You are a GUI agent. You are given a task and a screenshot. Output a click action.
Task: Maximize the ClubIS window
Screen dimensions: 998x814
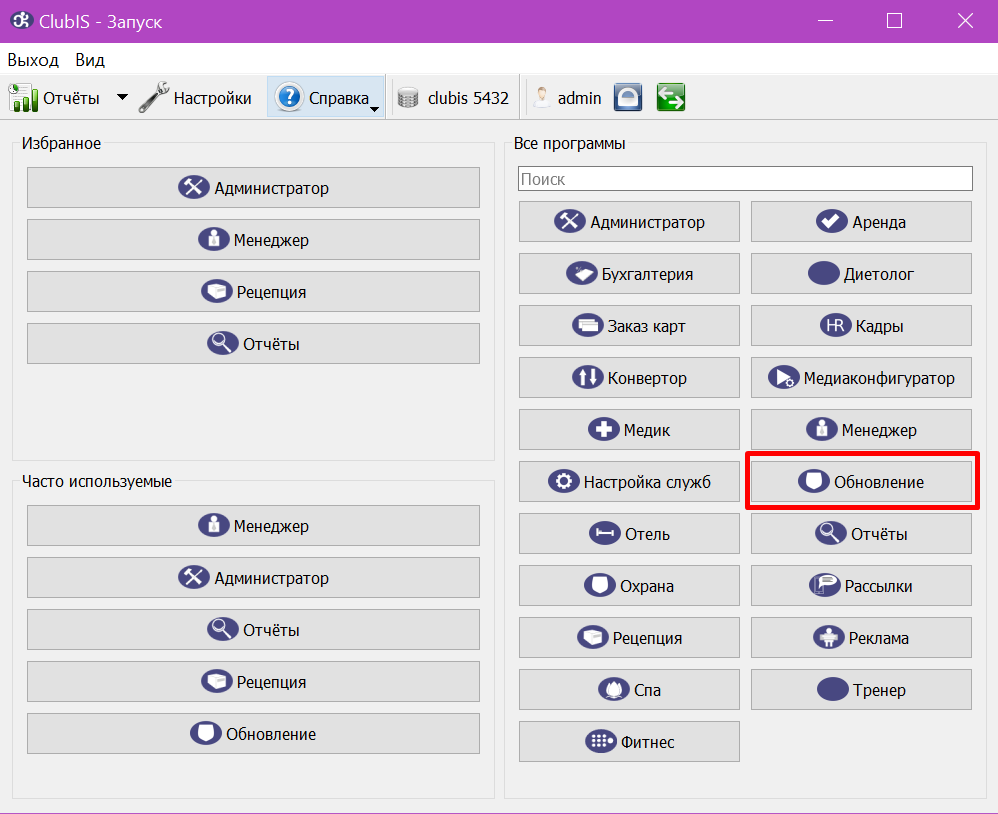point(894,21)
